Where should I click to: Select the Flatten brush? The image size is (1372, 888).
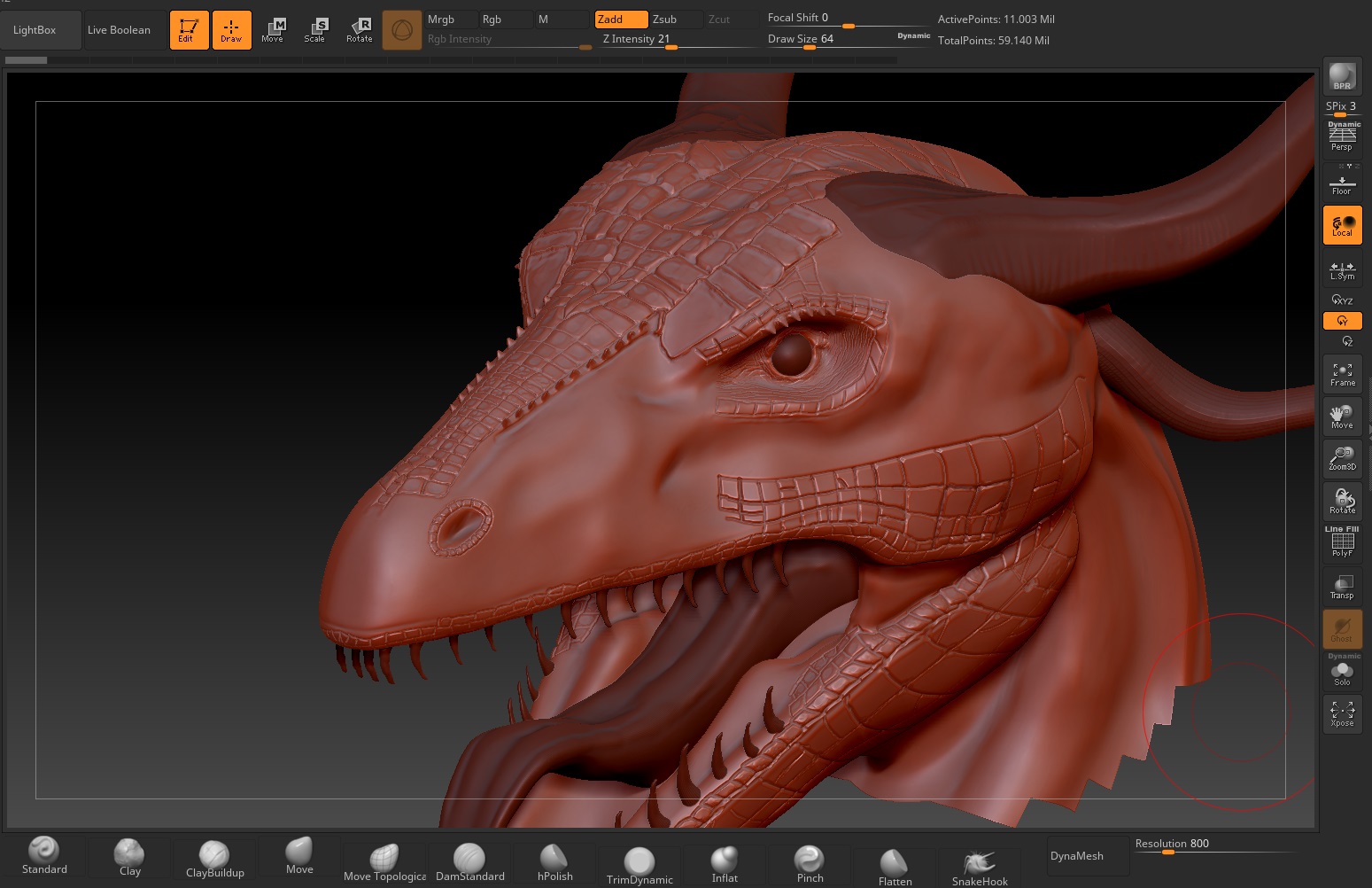coord(895,867)
